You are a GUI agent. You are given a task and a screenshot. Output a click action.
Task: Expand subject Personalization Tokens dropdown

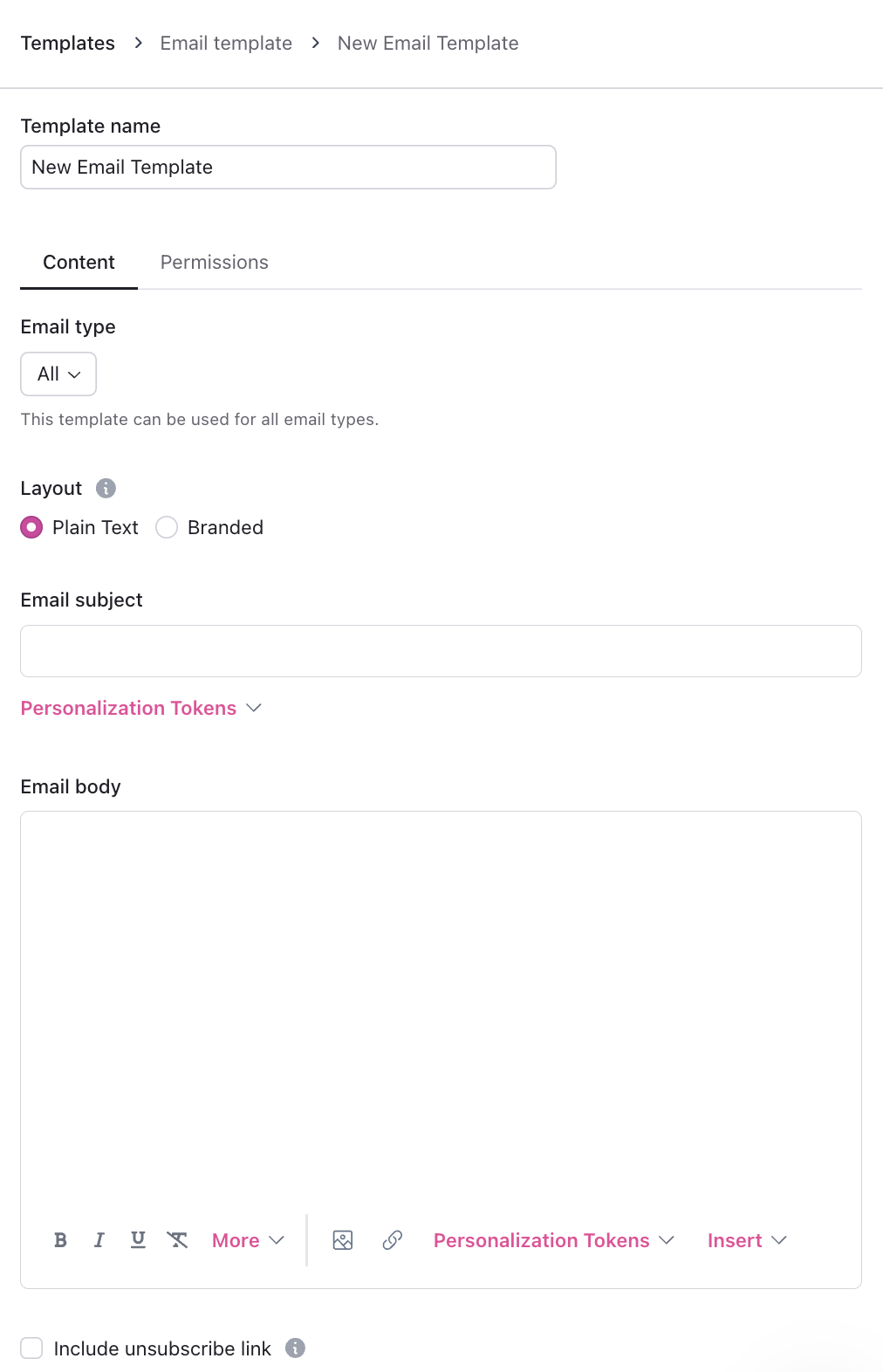[141, 708]
